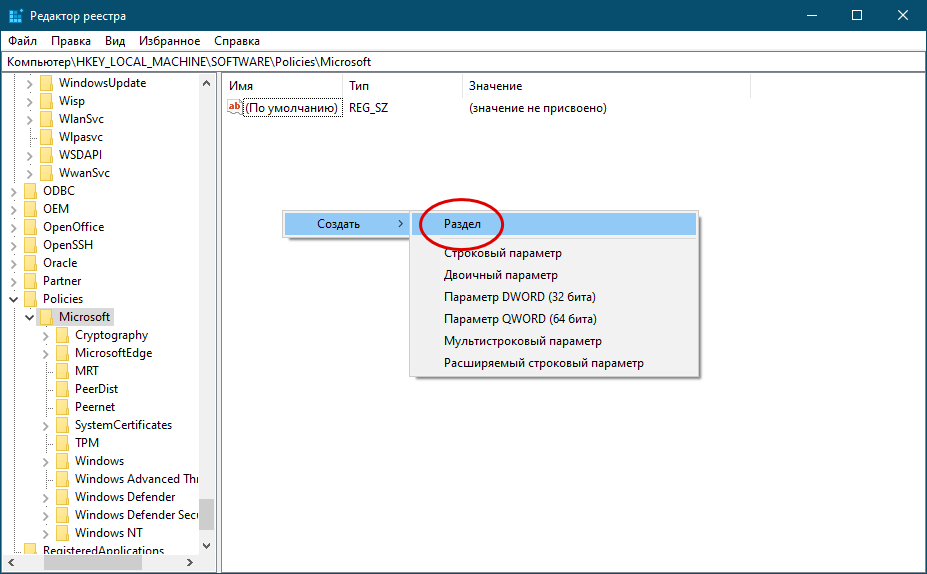Choose Двоичный параметр from submenu

pos(555,275)
